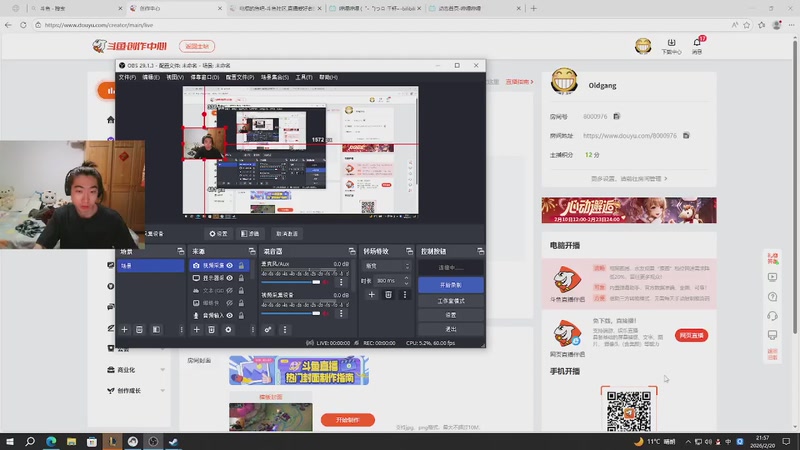The width and height of the screenshot is (800, 450).
Task: Open transition options kebab menu
Action: (x=405, y=294)
